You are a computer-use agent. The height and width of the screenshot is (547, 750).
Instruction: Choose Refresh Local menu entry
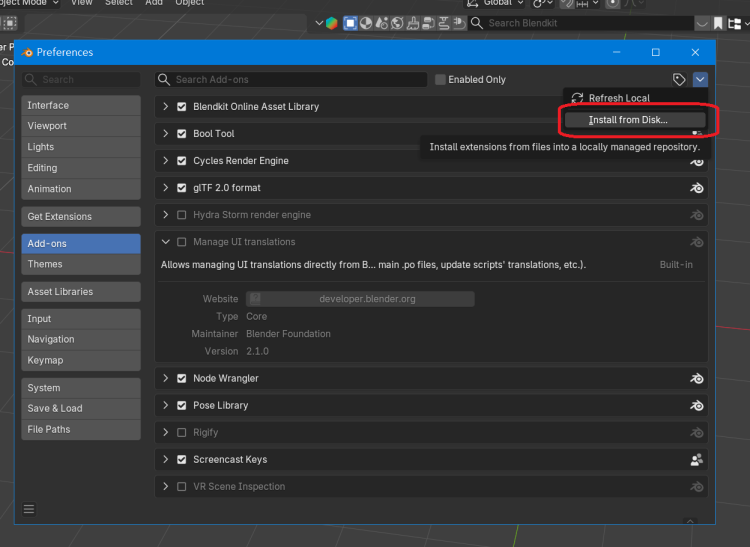(635, 98)
